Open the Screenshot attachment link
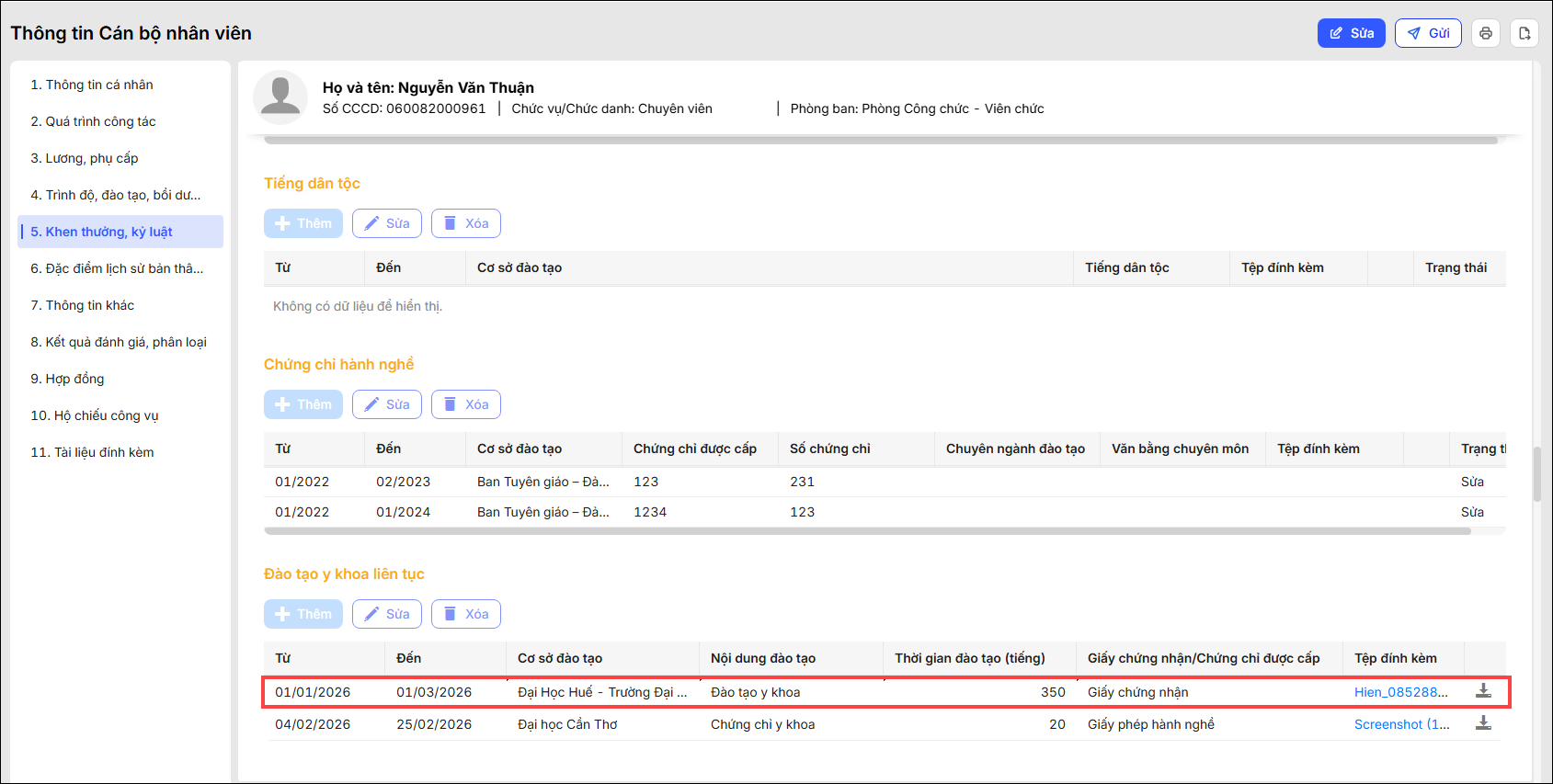The width and height of the screenshot is (1553, 784). [x=1401, y=724]
